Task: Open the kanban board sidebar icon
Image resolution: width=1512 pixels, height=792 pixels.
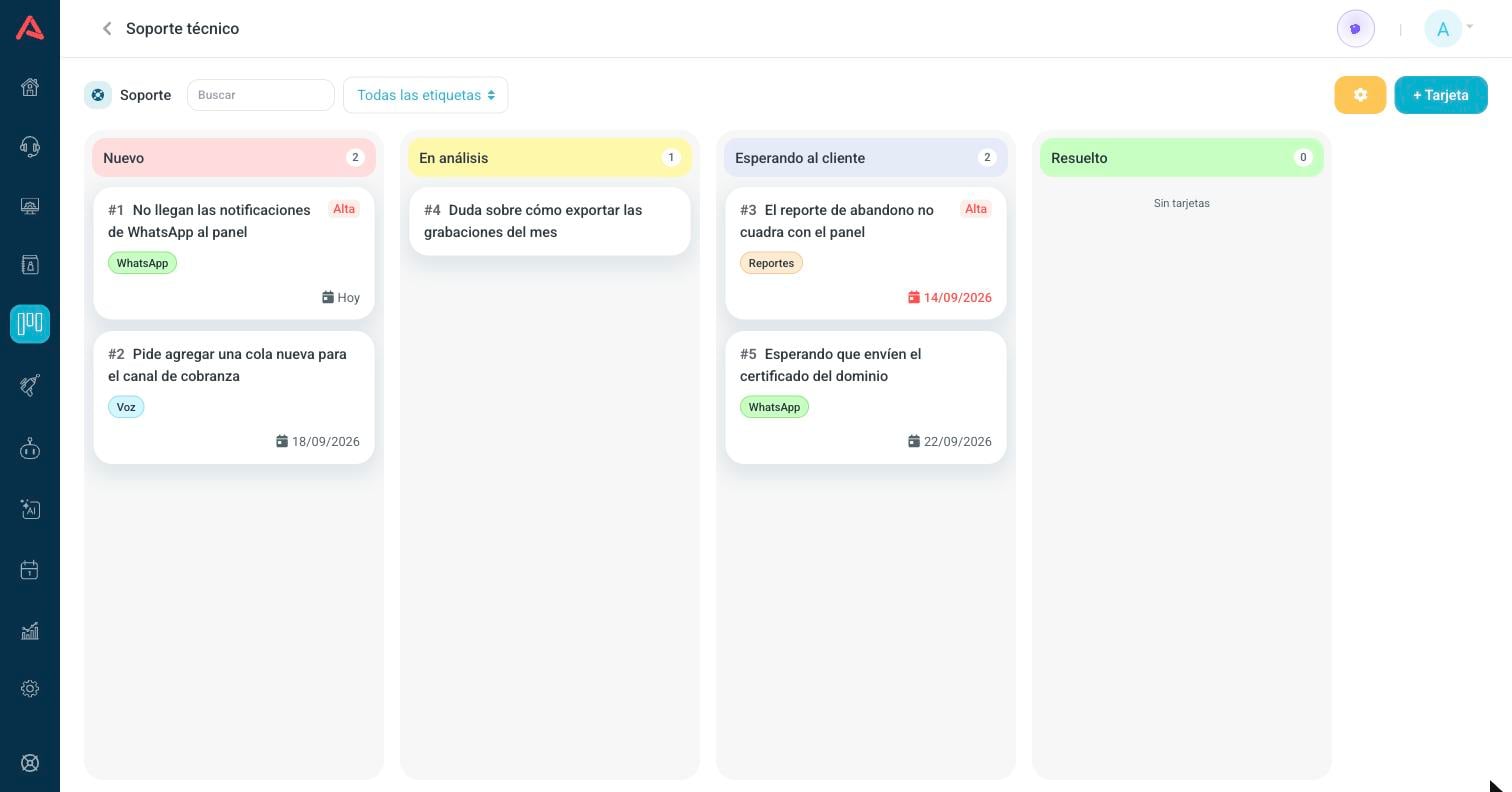Action: point(30,324)
